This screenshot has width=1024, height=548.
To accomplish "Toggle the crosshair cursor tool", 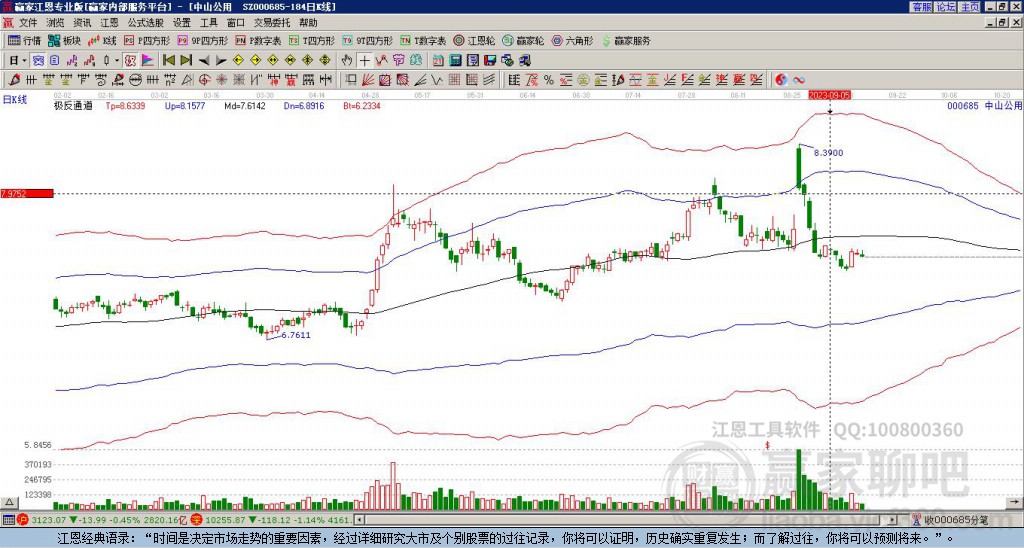I will point(364,61).
